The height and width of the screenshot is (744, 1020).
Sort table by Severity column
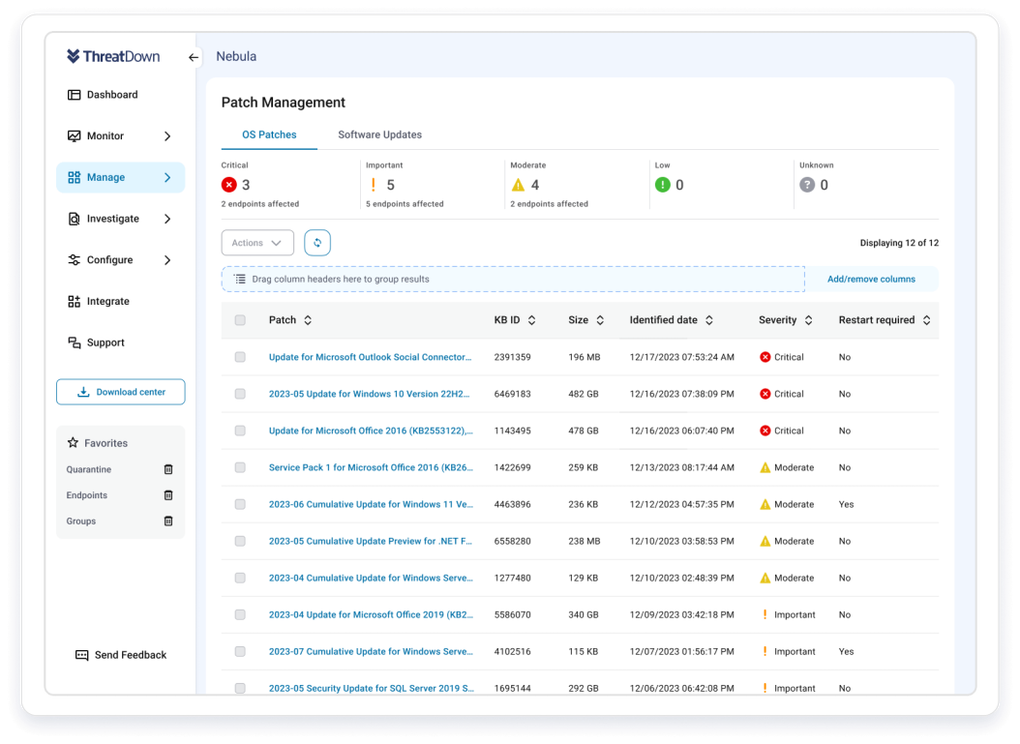point(808,321)
